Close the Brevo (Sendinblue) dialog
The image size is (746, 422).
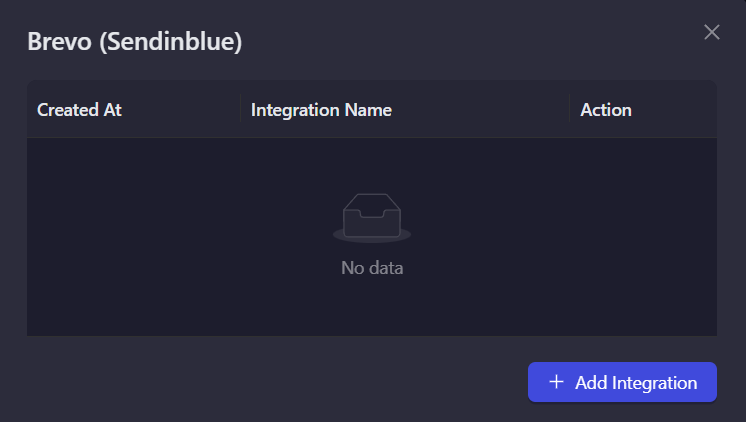pos(711,32)
